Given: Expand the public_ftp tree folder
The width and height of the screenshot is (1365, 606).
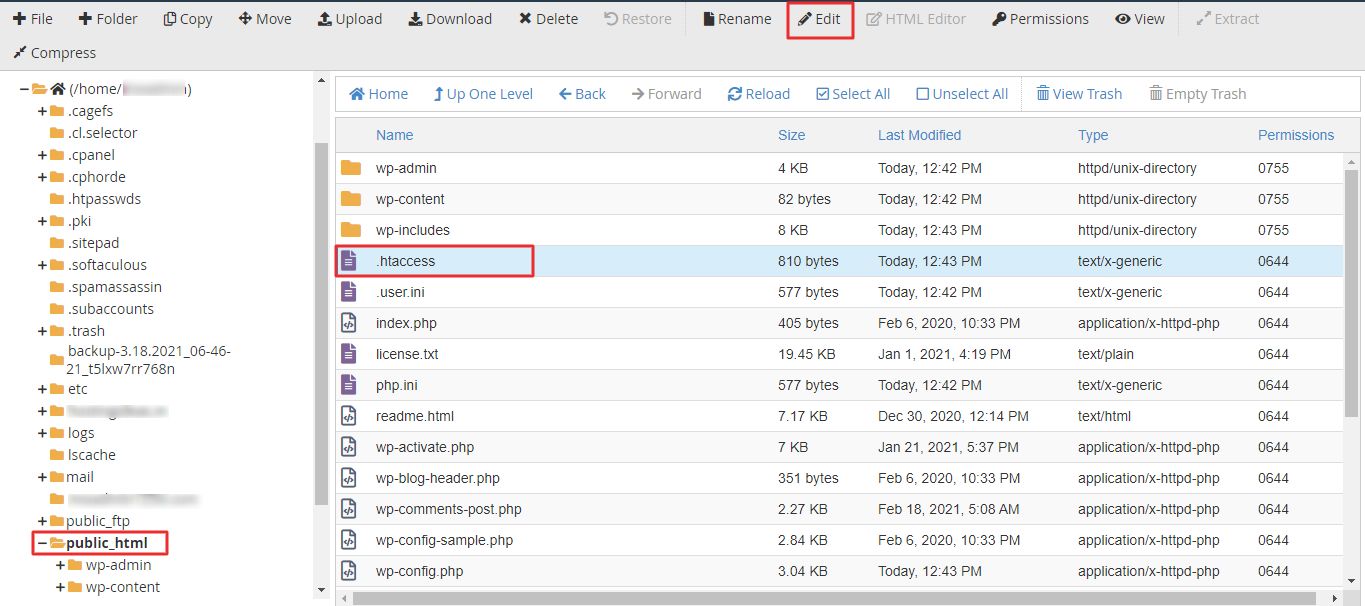Looking at the screenshot, I should (x=42, y=521).
